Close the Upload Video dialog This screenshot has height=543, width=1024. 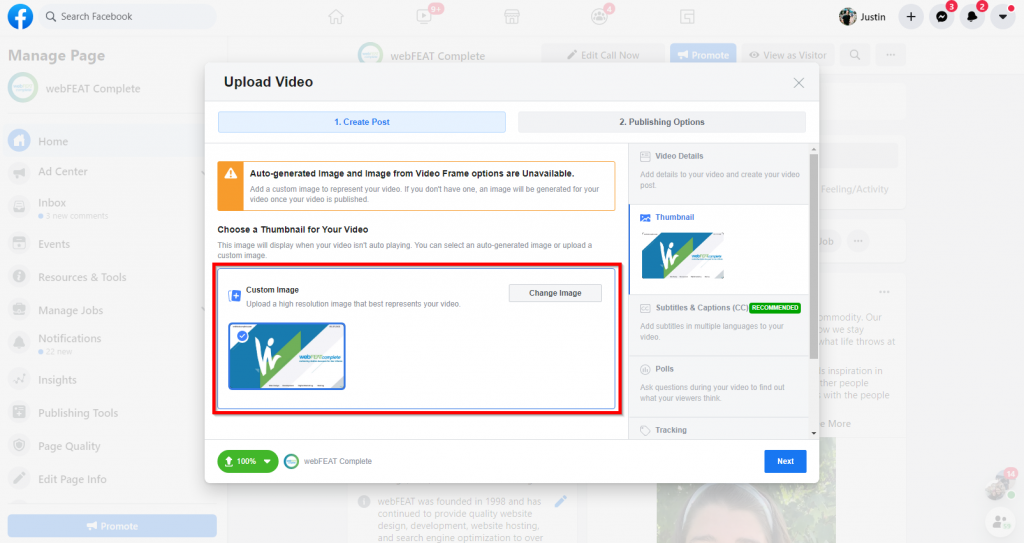pyautogui.click(x=799, y=83)
